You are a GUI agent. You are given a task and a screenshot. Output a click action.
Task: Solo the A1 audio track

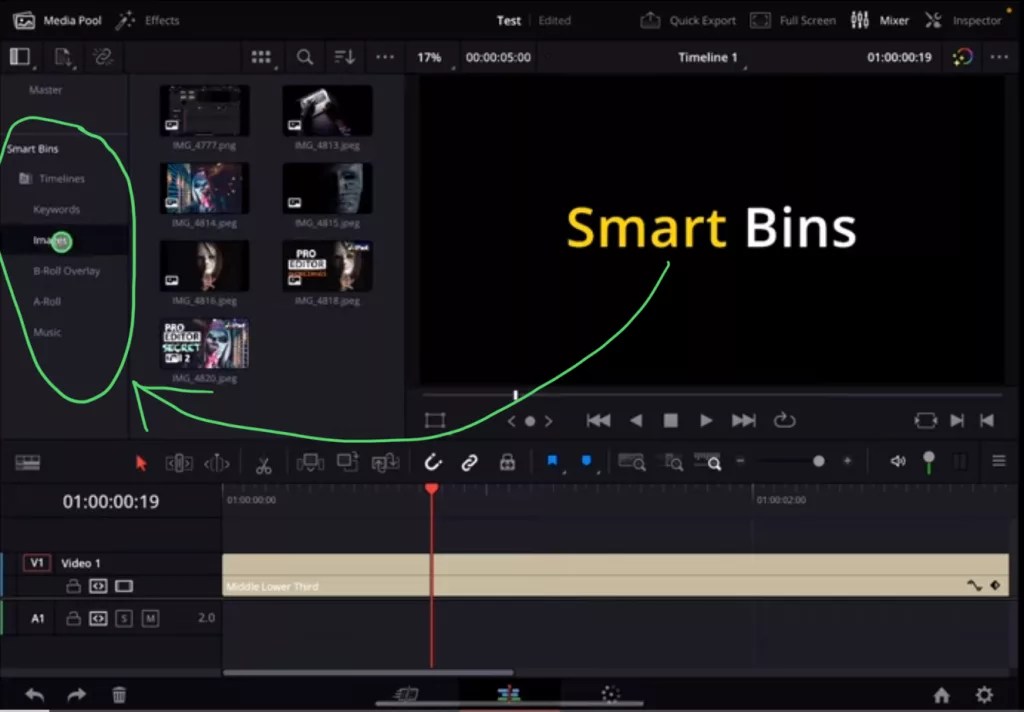pos(124,618)
